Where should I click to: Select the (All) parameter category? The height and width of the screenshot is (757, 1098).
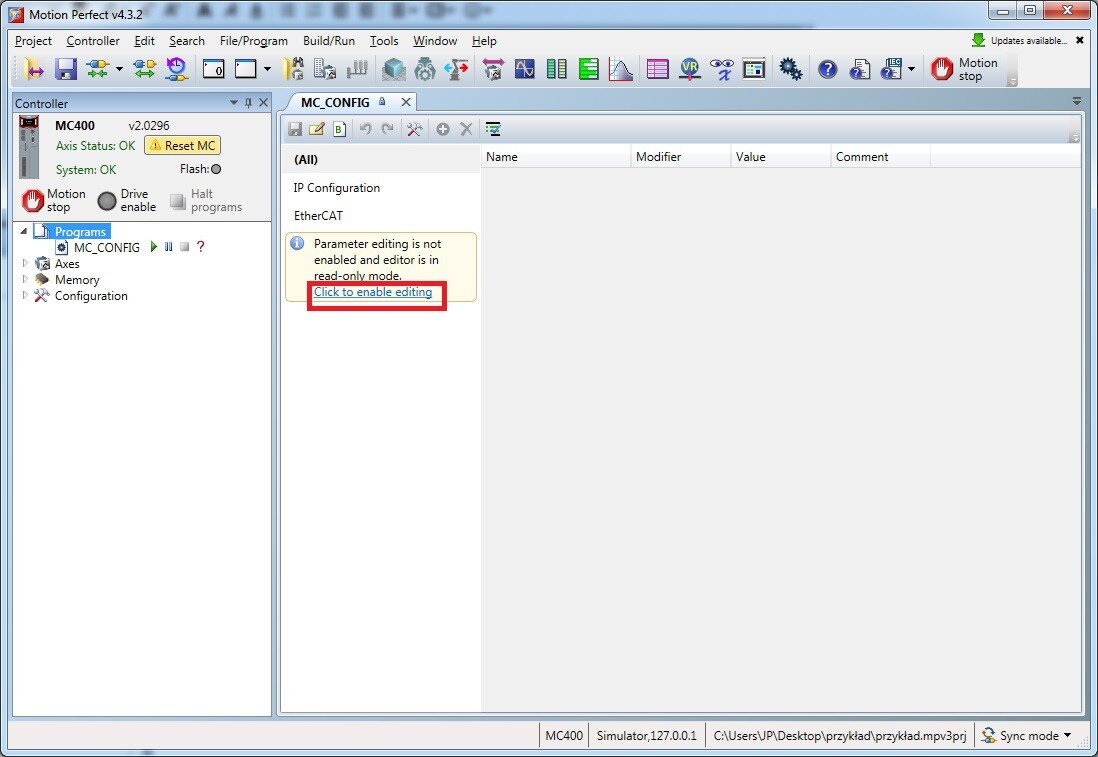pos(381,160)
